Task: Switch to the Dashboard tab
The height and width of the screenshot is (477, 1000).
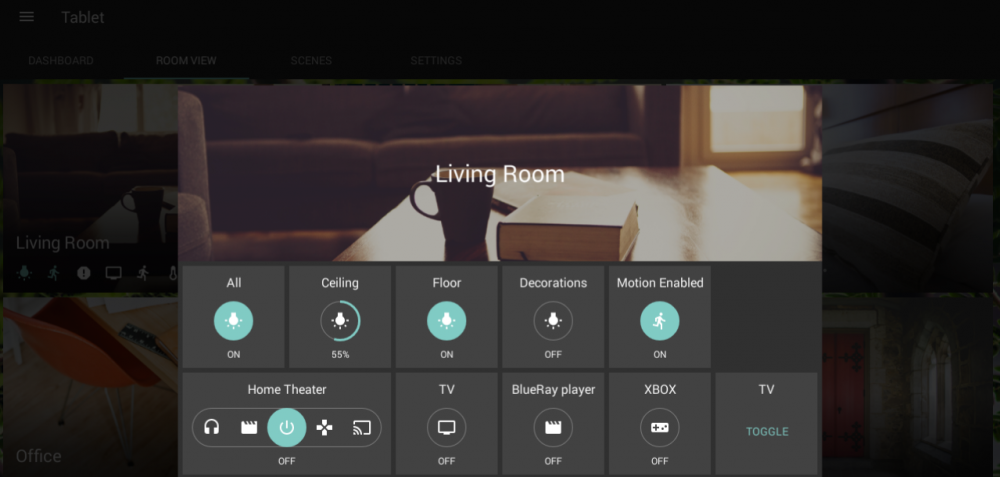Action: click(61, 61)
